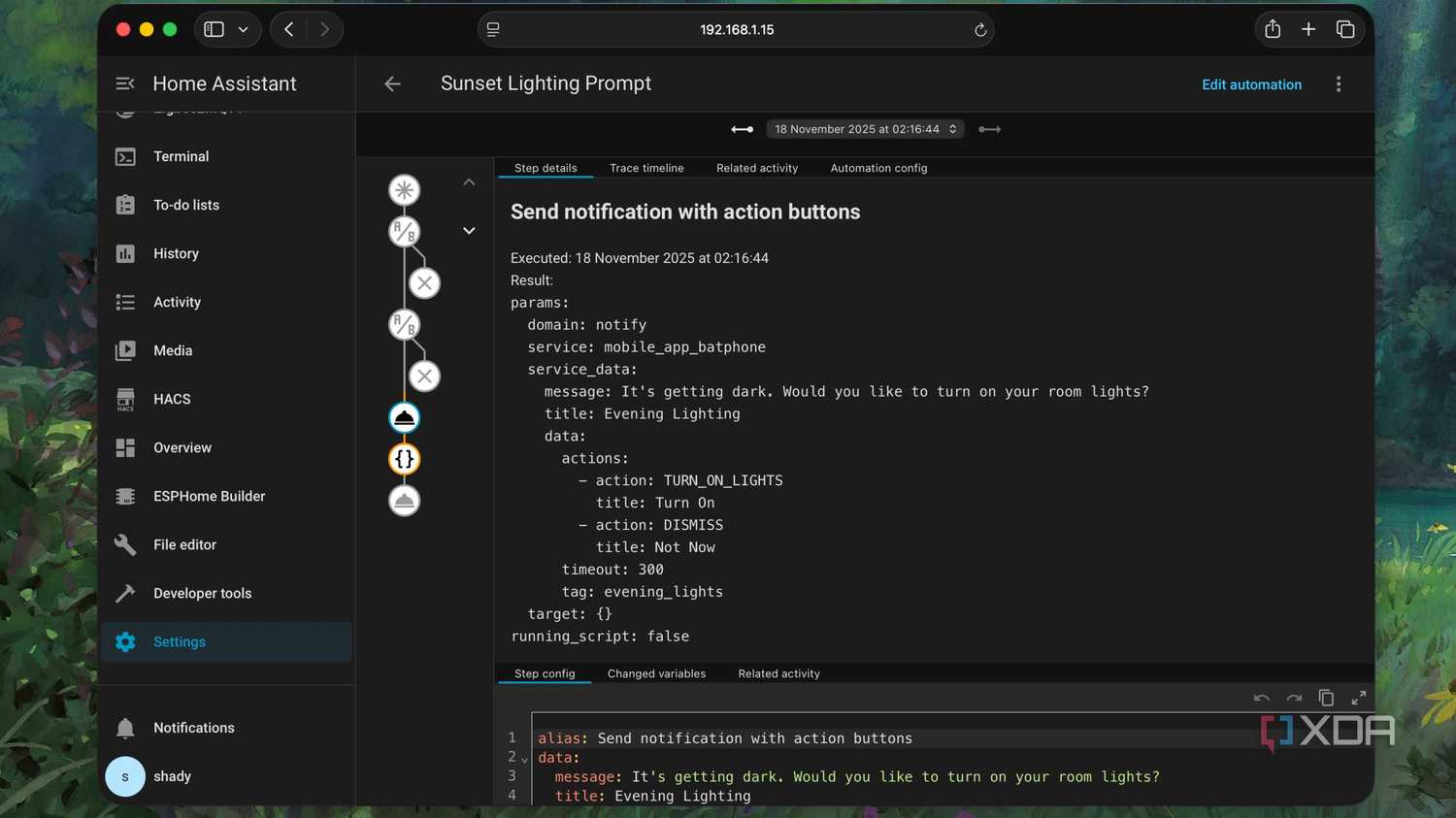The image size is (1456, 818).
Task: Select the last gray action node
Action: pyautogui.click(x=405, y=501)
